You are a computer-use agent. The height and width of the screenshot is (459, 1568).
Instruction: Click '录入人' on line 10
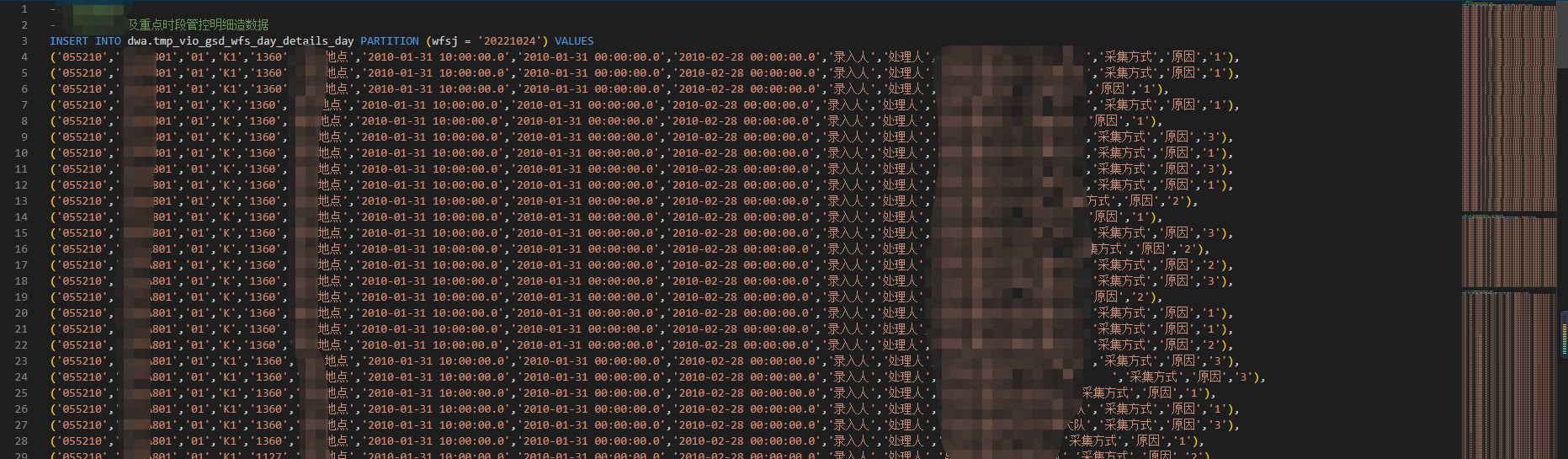tap(847, 152)
